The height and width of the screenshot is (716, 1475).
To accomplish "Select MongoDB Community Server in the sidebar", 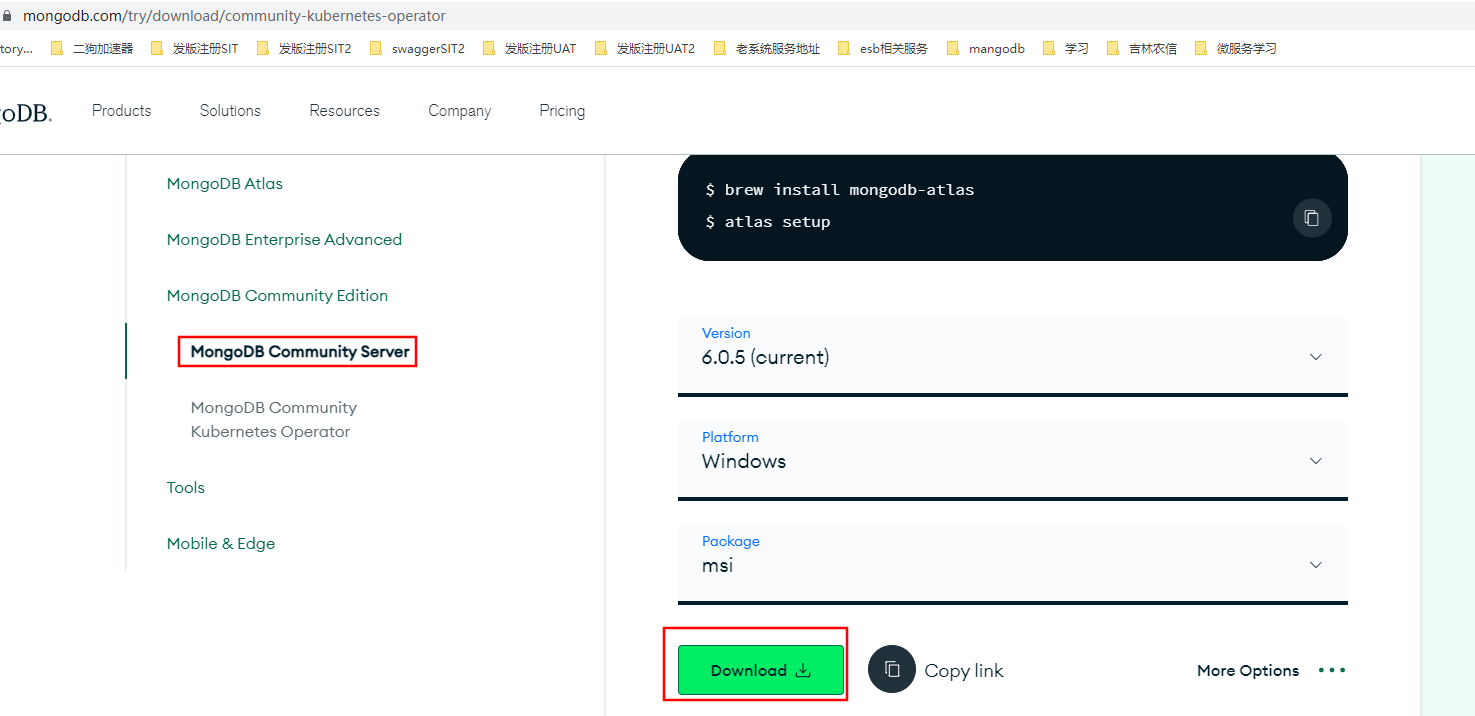I will tap(300, 352).
